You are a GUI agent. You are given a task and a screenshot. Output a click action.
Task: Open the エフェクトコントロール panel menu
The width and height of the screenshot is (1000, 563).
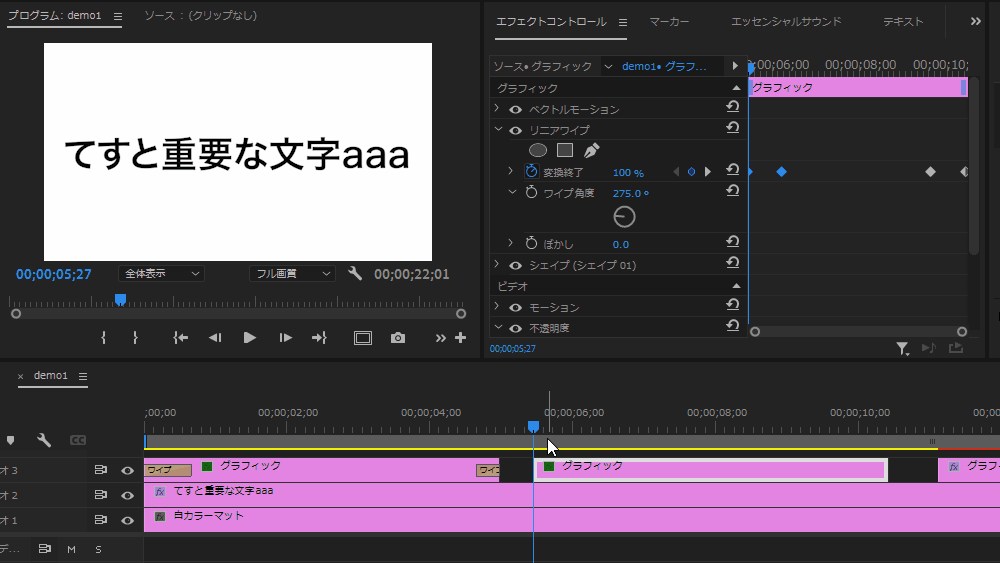pos(622,22)
